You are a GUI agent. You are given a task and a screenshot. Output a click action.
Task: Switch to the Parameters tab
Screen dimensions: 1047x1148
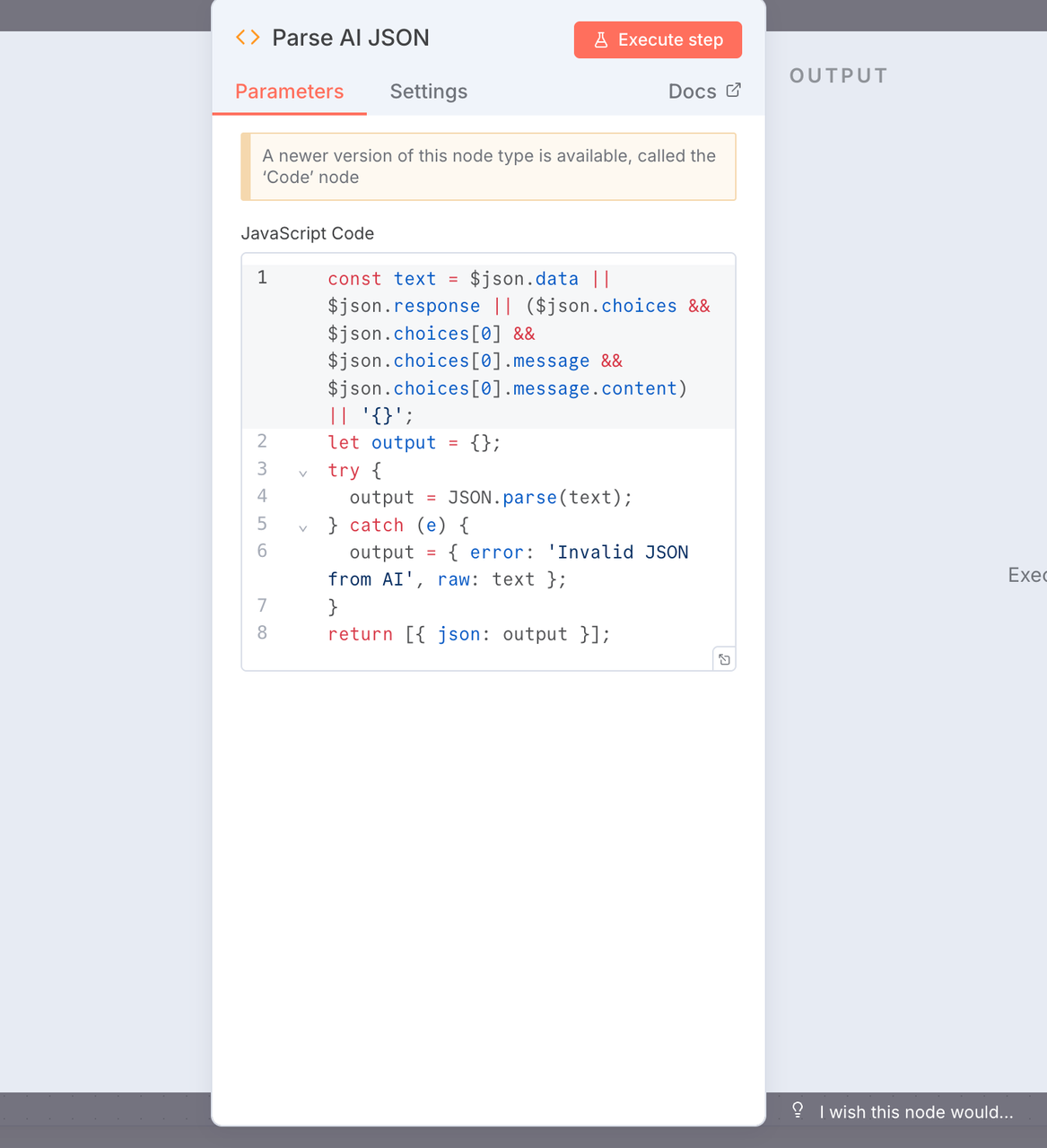289,91
